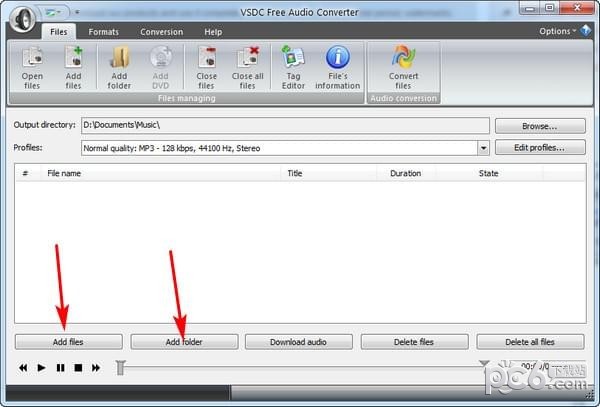Viewport: 600px width, 407px height.
Task: Open the quick access toolbar dropdown
Action: [x=77, y=12]
